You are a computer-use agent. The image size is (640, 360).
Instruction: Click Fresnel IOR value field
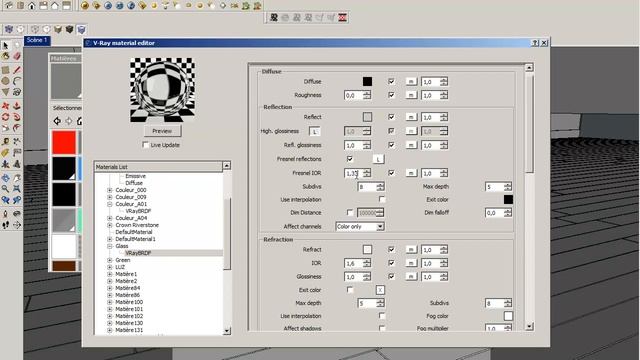pyautogui.click(x=353, y=173)
